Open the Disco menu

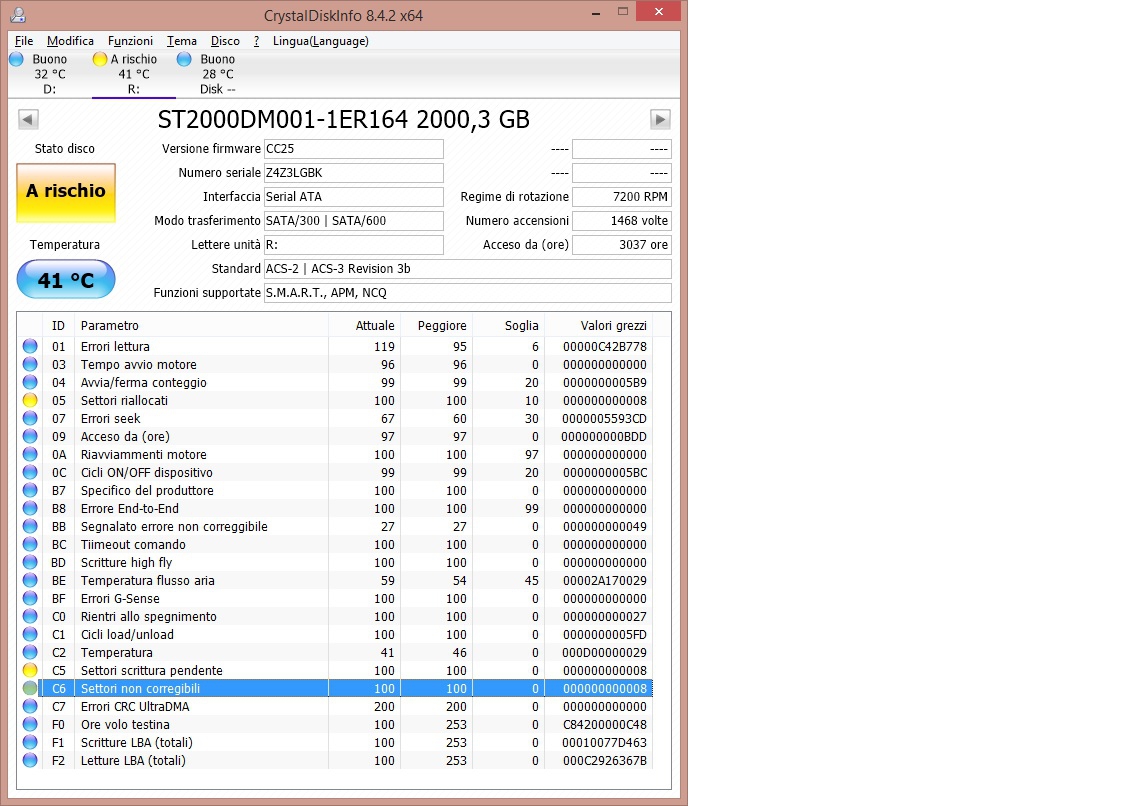click(225, 41)
